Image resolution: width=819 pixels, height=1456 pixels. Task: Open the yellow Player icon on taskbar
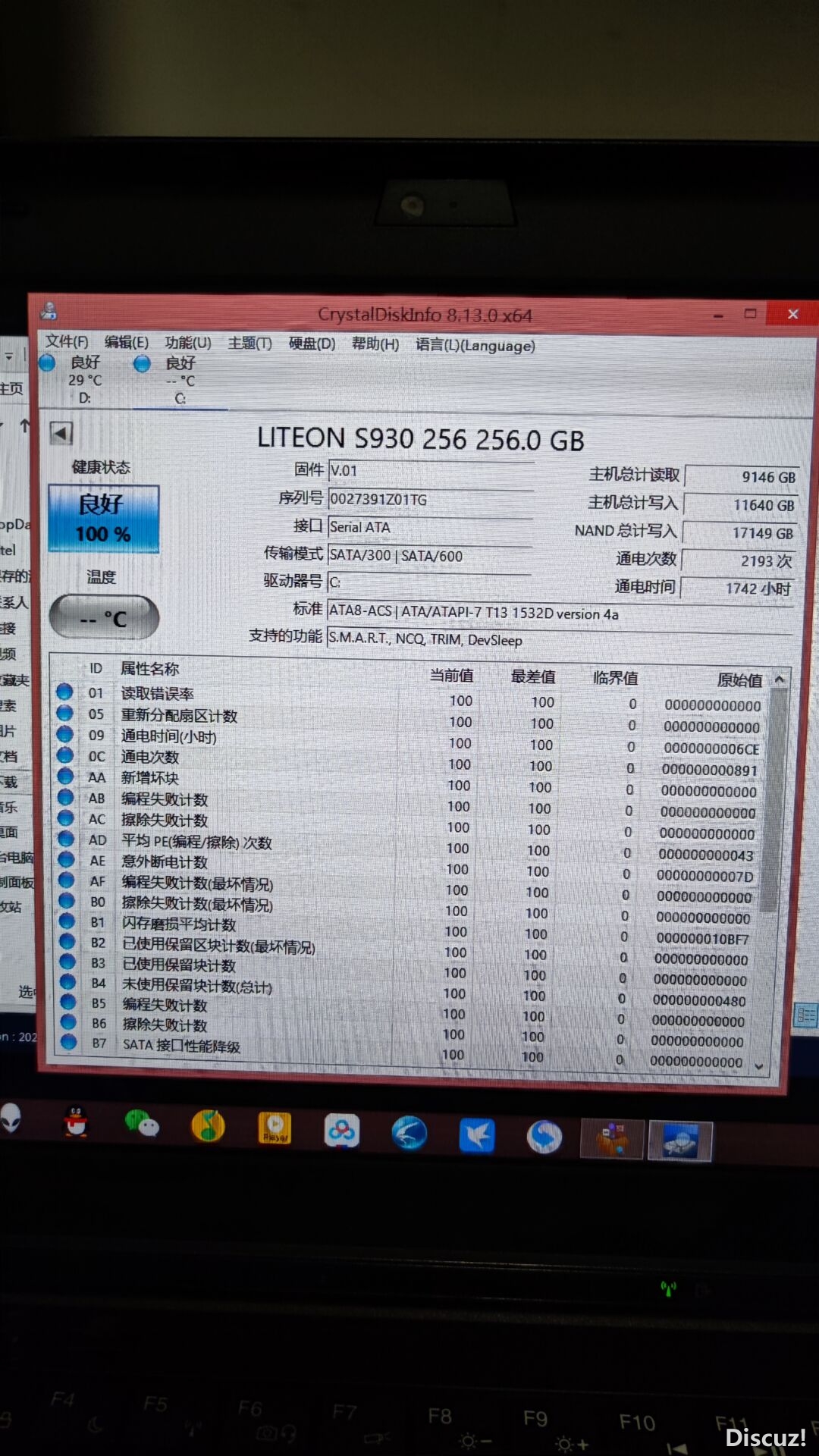275,1128
